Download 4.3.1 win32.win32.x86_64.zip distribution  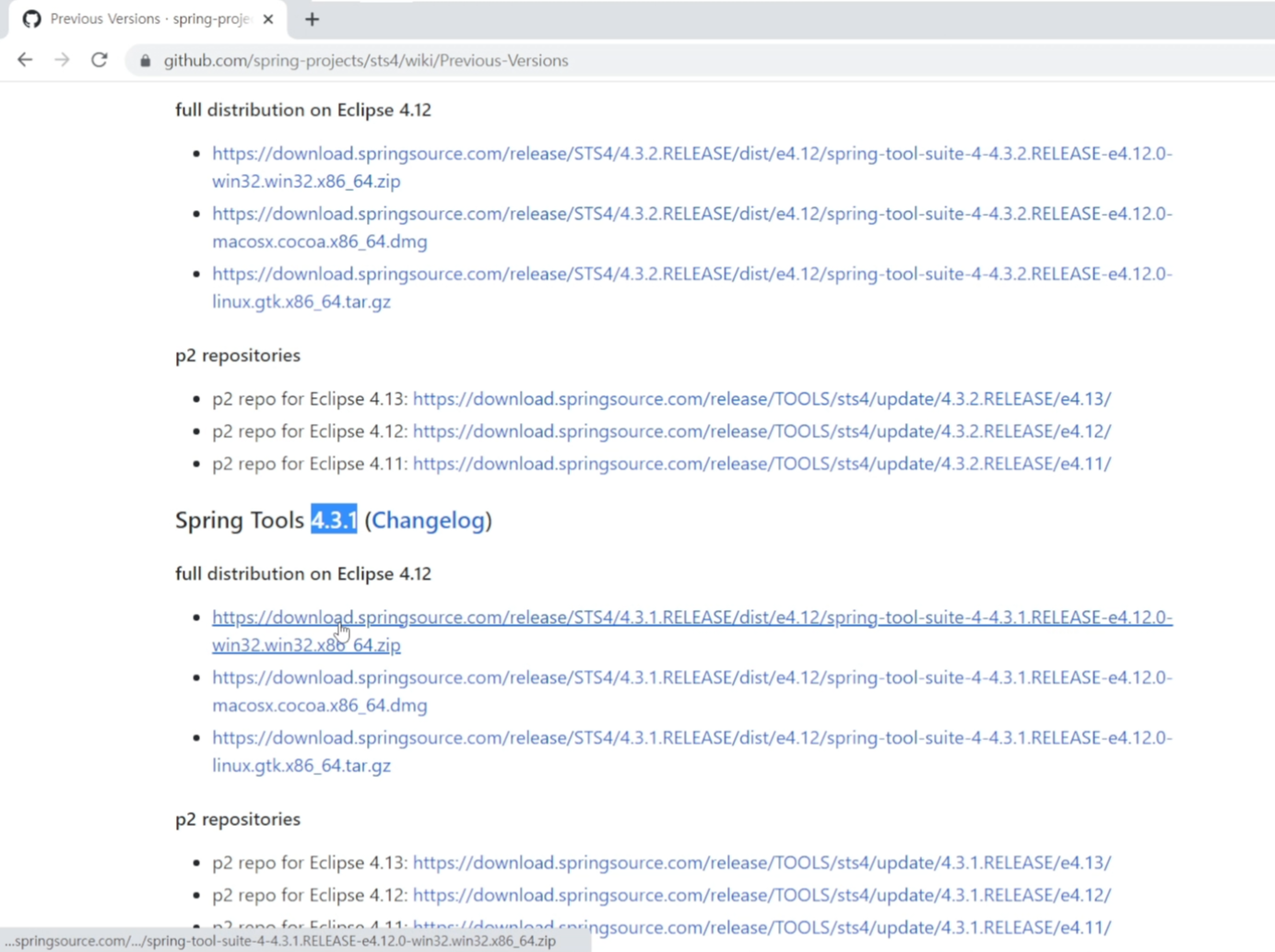click(x=692, y=630)
